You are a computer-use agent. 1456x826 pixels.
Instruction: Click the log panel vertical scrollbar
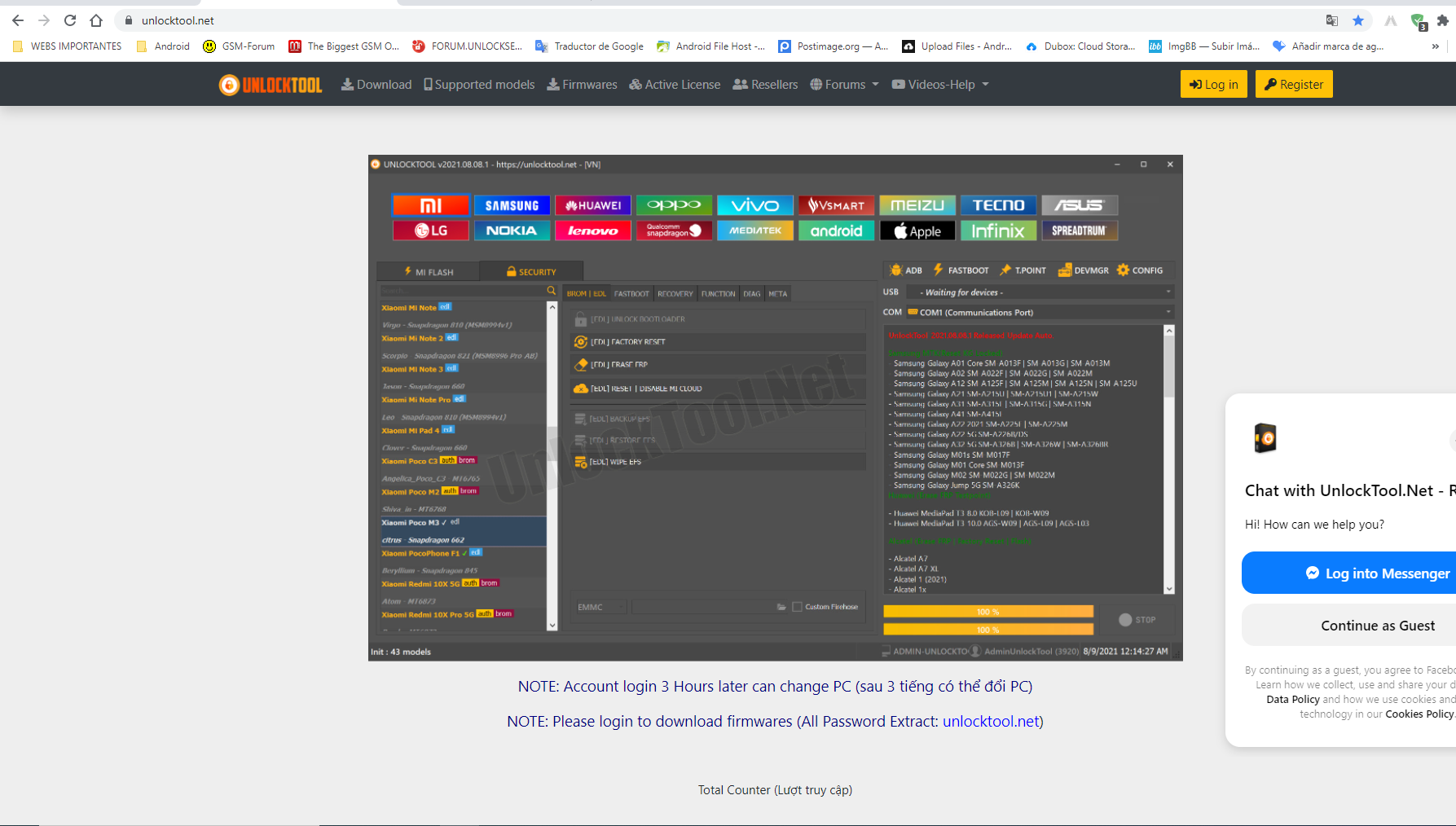coord(1169,459)
